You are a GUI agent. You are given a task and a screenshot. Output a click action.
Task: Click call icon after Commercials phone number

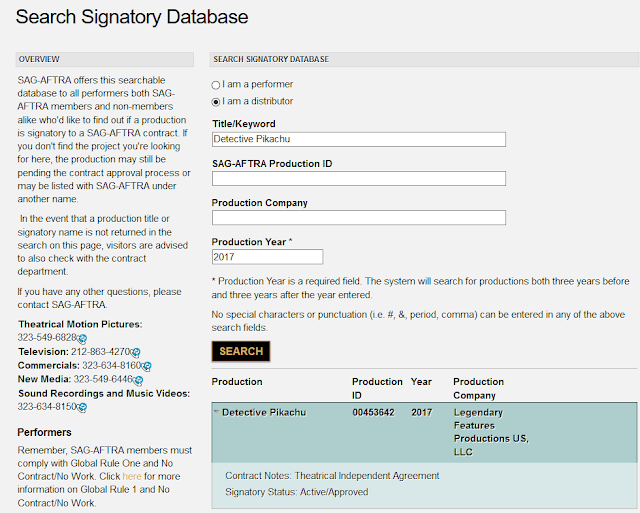coord(147,366)
